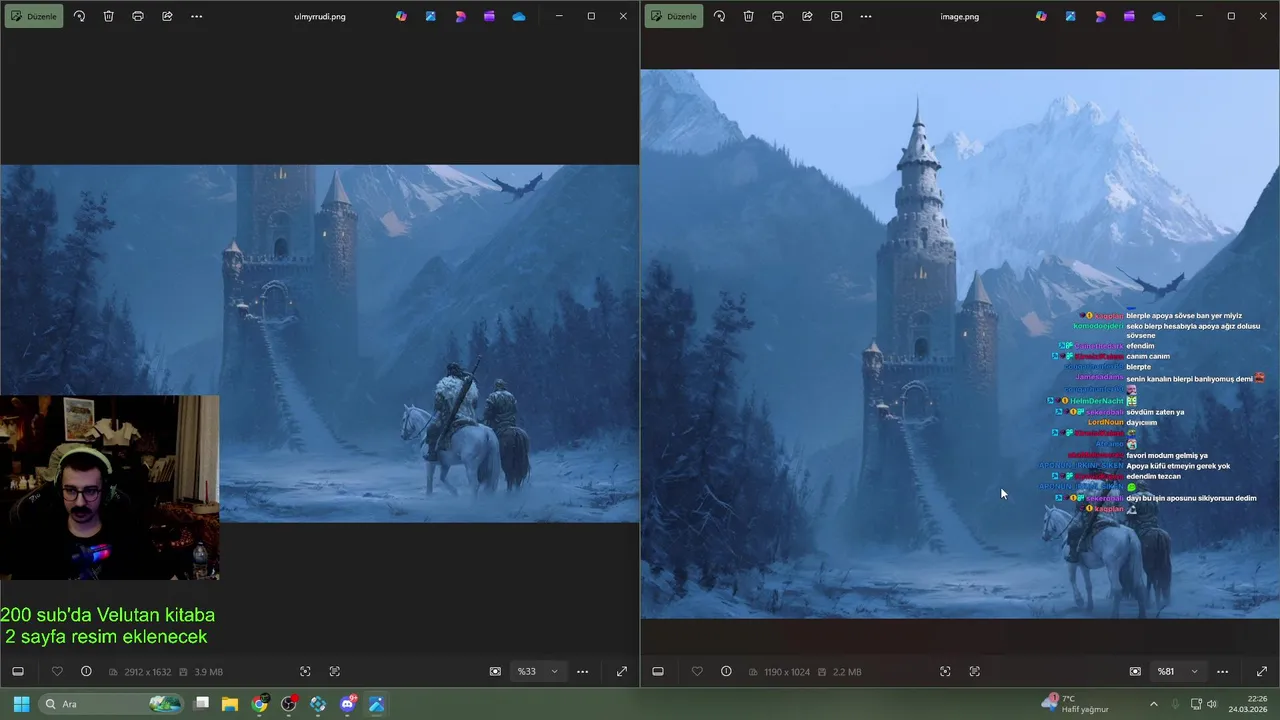The image size is (1280, 720).
Task: Click the 2.2 MB file size text
Action: (x=847, y=672)
